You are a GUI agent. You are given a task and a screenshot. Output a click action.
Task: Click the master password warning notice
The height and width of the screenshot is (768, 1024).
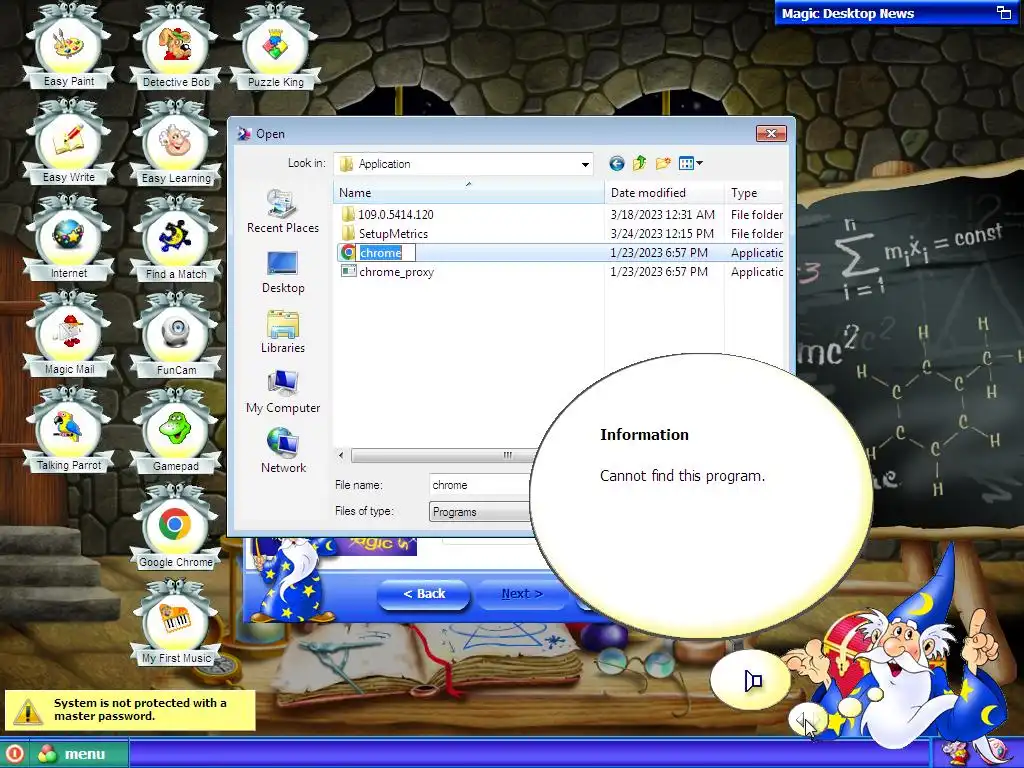click(x=130, y=710)
